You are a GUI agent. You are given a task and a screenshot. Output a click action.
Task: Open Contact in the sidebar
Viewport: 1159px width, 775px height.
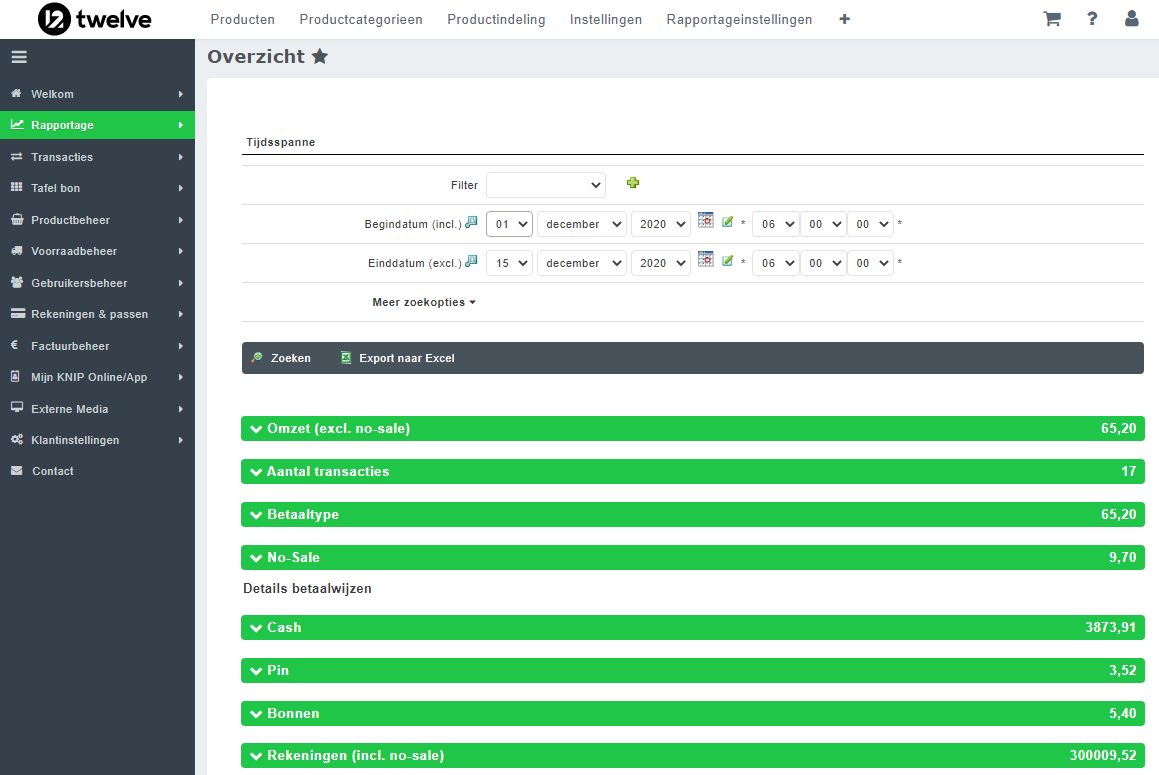click(52, 471)
